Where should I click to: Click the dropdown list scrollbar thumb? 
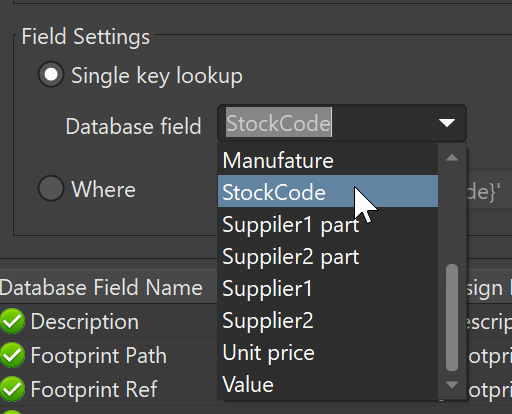click(452, 317)
